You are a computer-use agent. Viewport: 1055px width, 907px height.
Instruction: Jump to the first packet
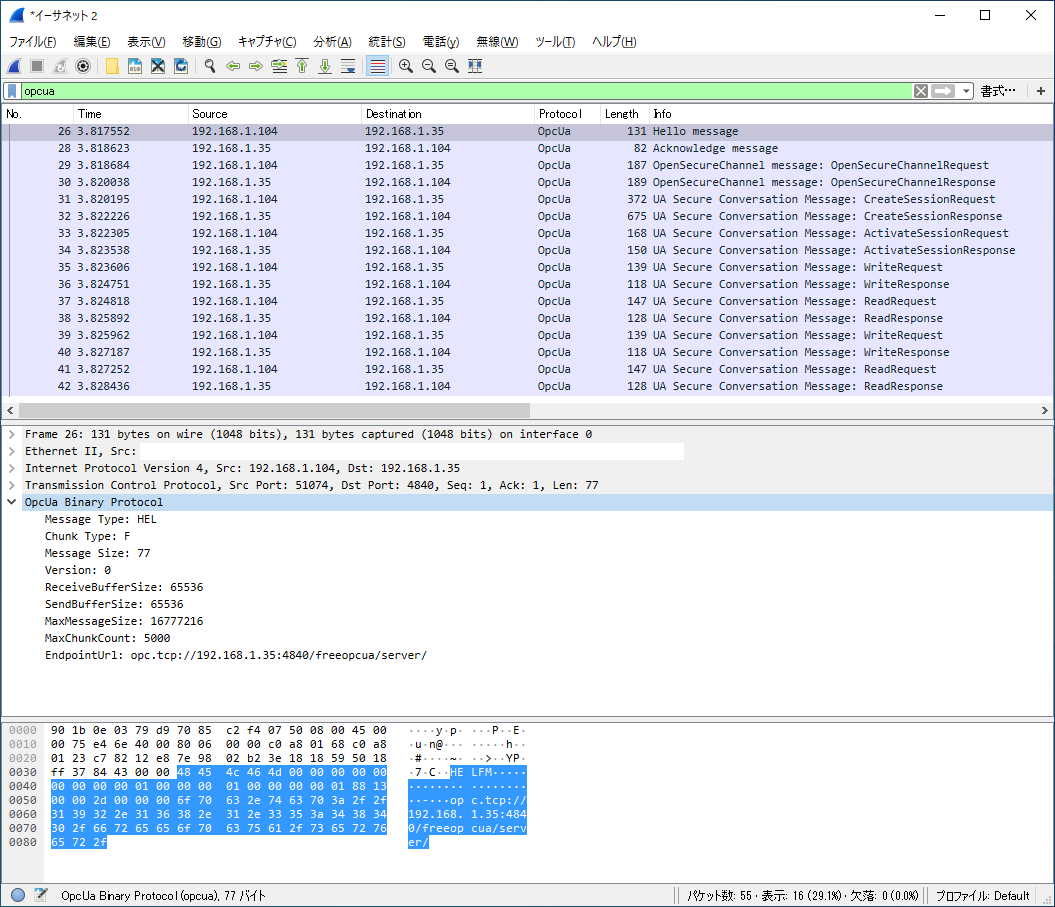pyautogui.click(x=302, y=66)
